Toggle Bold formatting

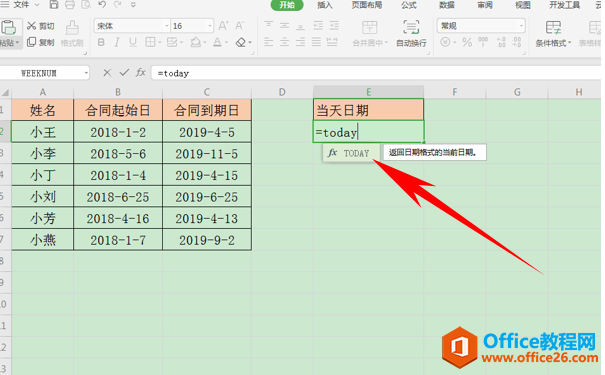[101, 42]
